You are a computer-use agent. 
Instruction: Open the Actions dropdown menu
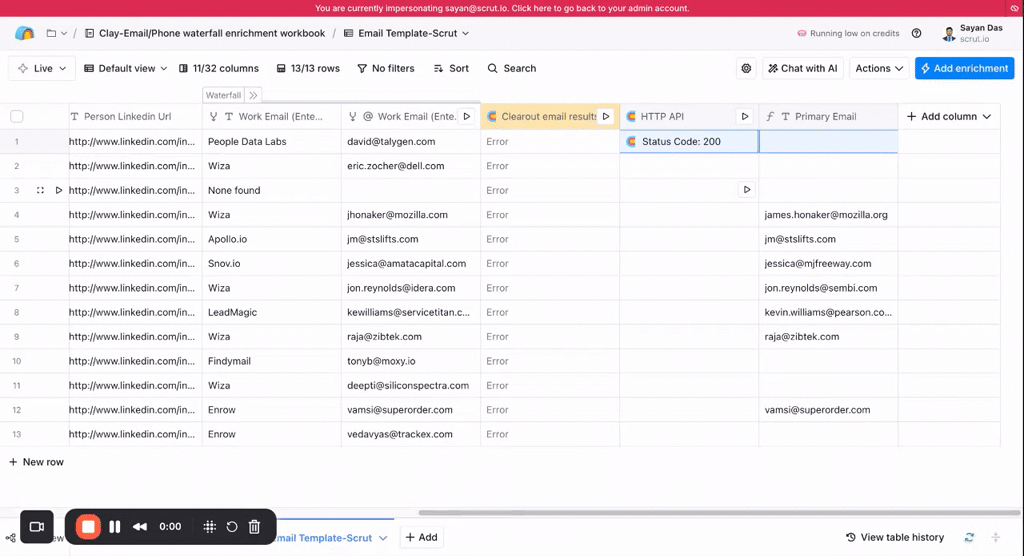coord(879,69)
